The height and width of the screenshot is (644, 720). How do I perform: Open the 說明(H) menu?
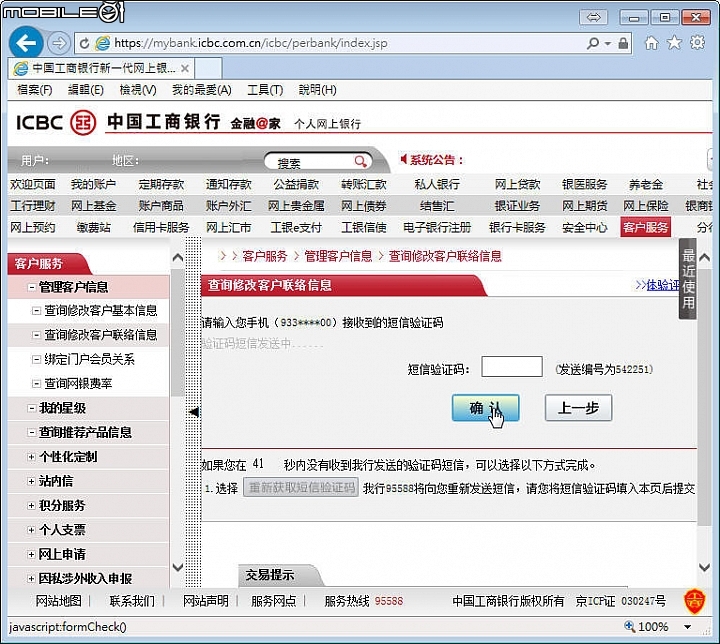point(317,90)
